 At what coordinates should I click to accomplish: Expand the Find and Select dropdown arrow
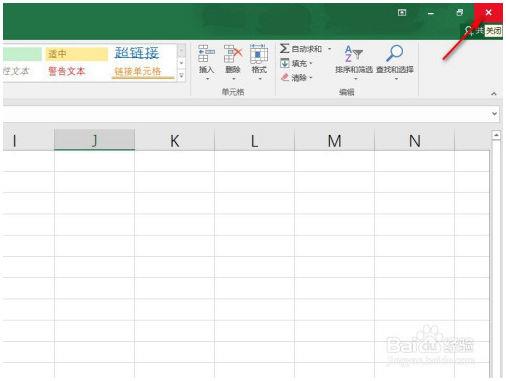396,79
